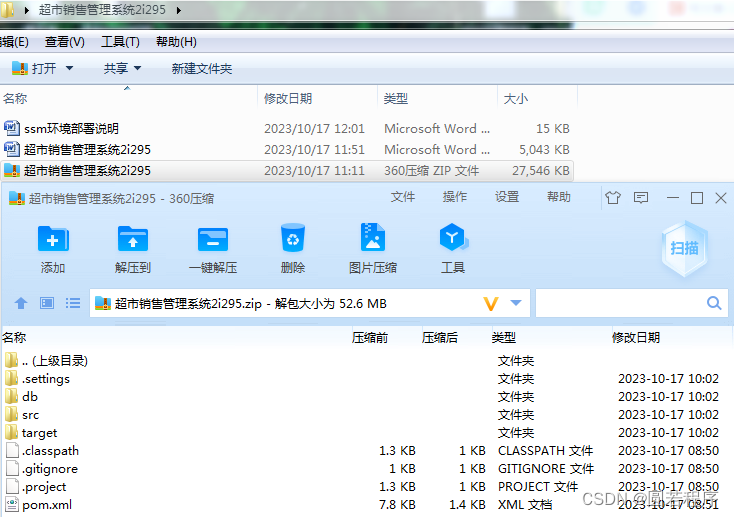Switch to icon view mode button
734x517 pixels.
(47, 303)
